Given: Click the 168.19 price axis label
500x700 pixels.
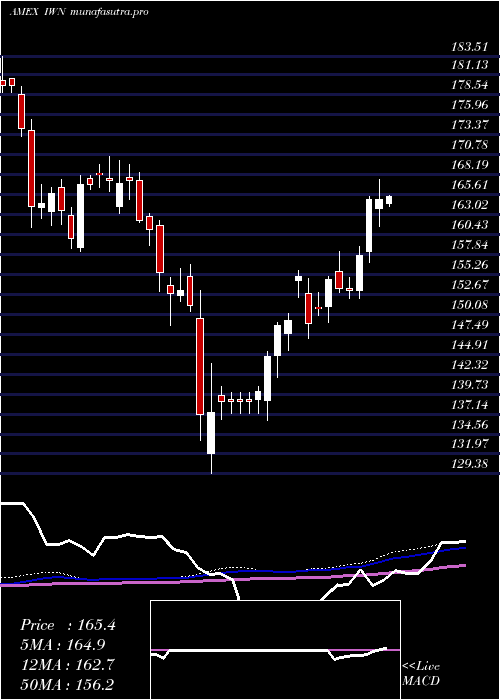Looking at the screenshot, I should pos(469,165).
